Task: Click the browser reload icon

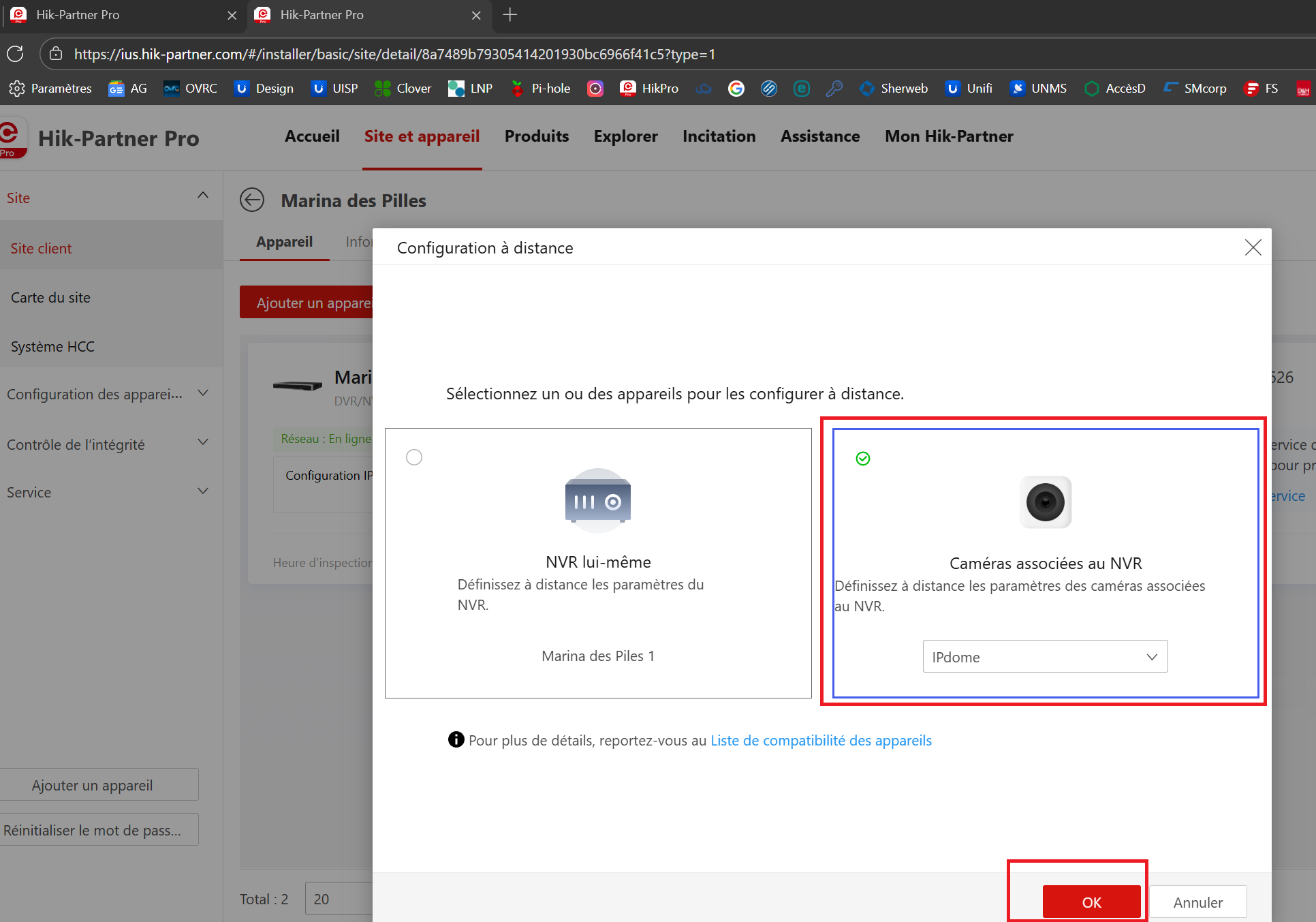Action: [15, 54]
